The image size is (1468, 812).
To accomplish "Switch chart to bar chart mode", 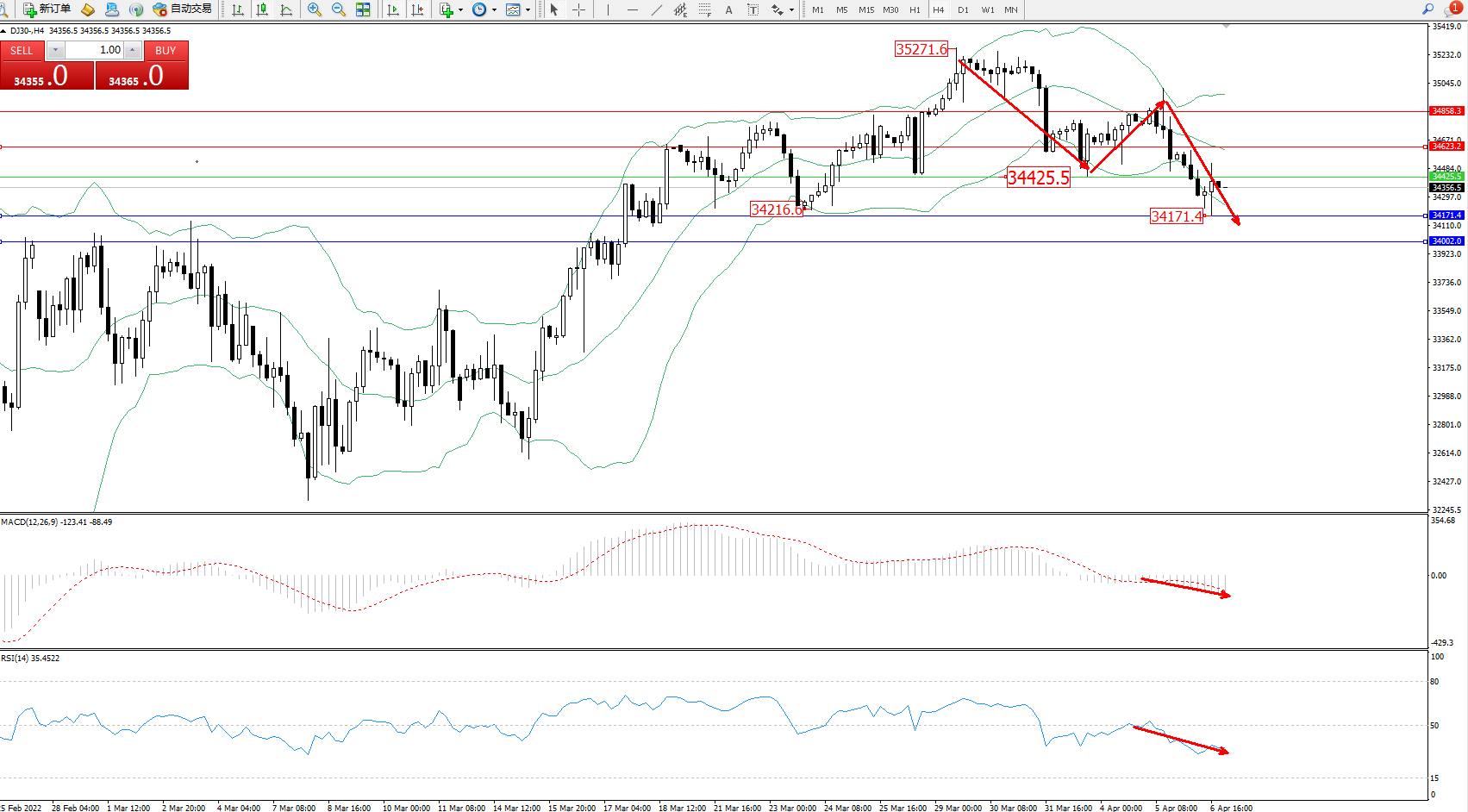I will point(238,9).
